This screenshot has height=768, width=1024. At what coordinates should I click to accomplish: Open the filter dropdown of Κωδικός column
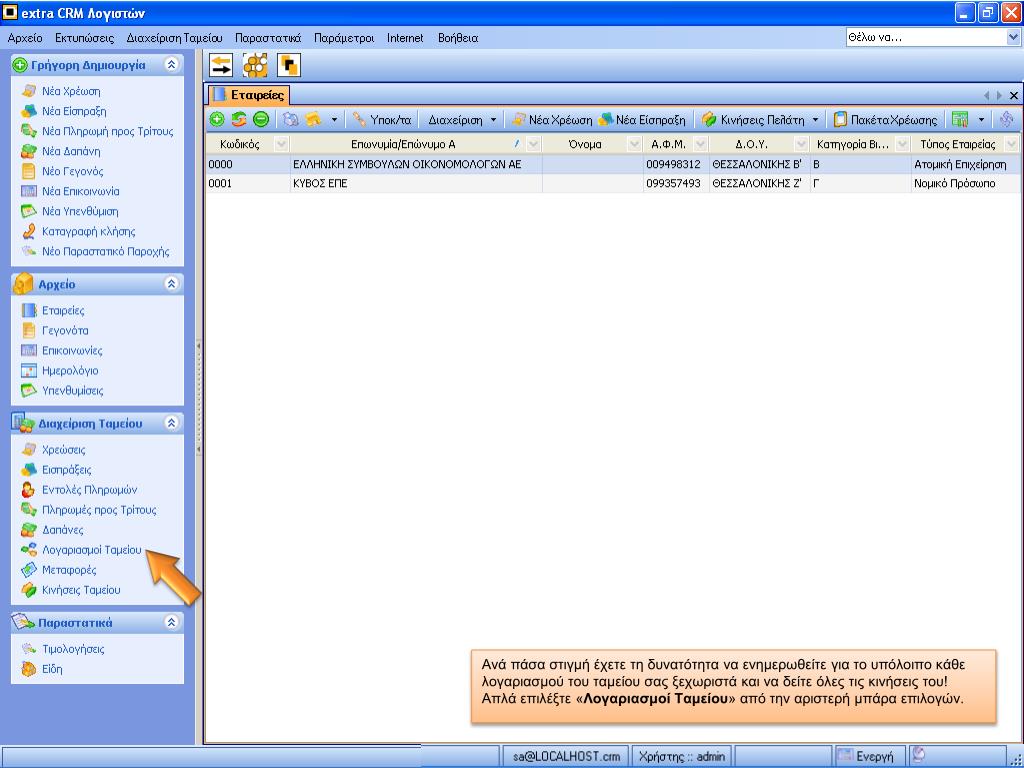pos(281,144)
